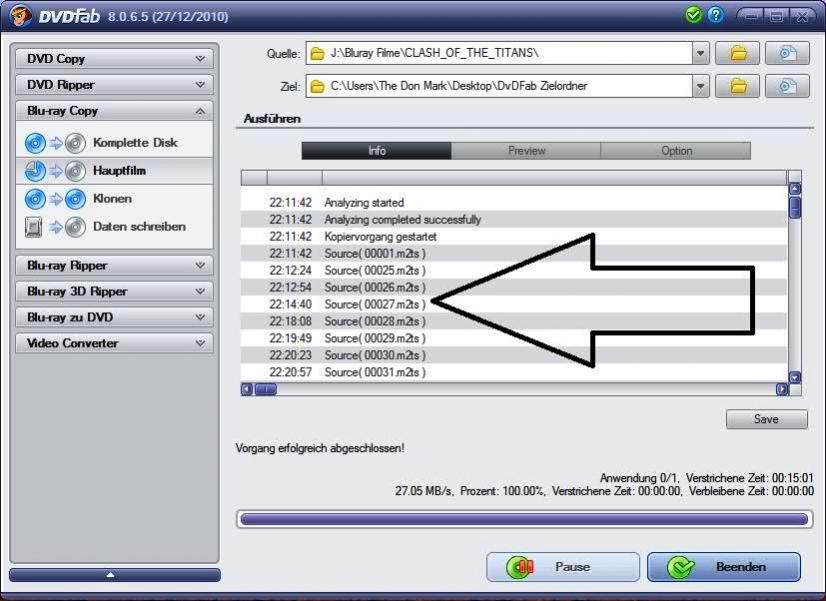
Task: Select log row 'Kopiervorgang gestartet'
Action: [x=514, y=237]
